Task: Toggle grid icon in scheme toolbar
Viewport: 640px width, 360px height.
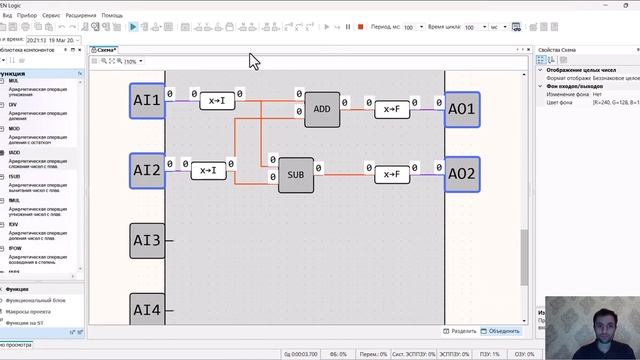Action: pyautogui.click(x=94, y=61)
